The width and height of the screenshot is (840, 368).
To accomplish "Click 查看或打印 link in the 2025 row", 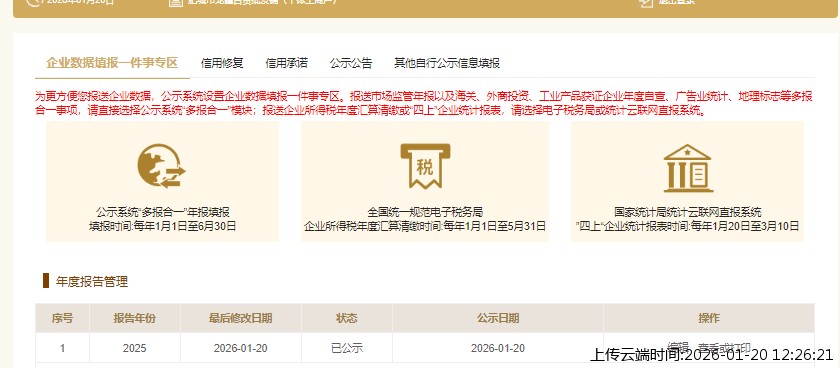I will tap(724, 347).
